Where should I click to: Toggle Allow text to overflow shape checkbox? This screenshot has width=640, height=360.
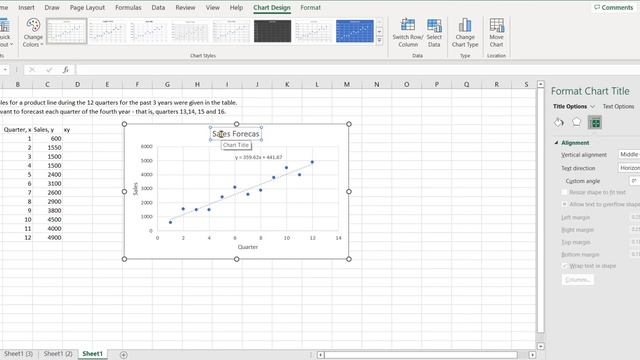pos(564,204)
